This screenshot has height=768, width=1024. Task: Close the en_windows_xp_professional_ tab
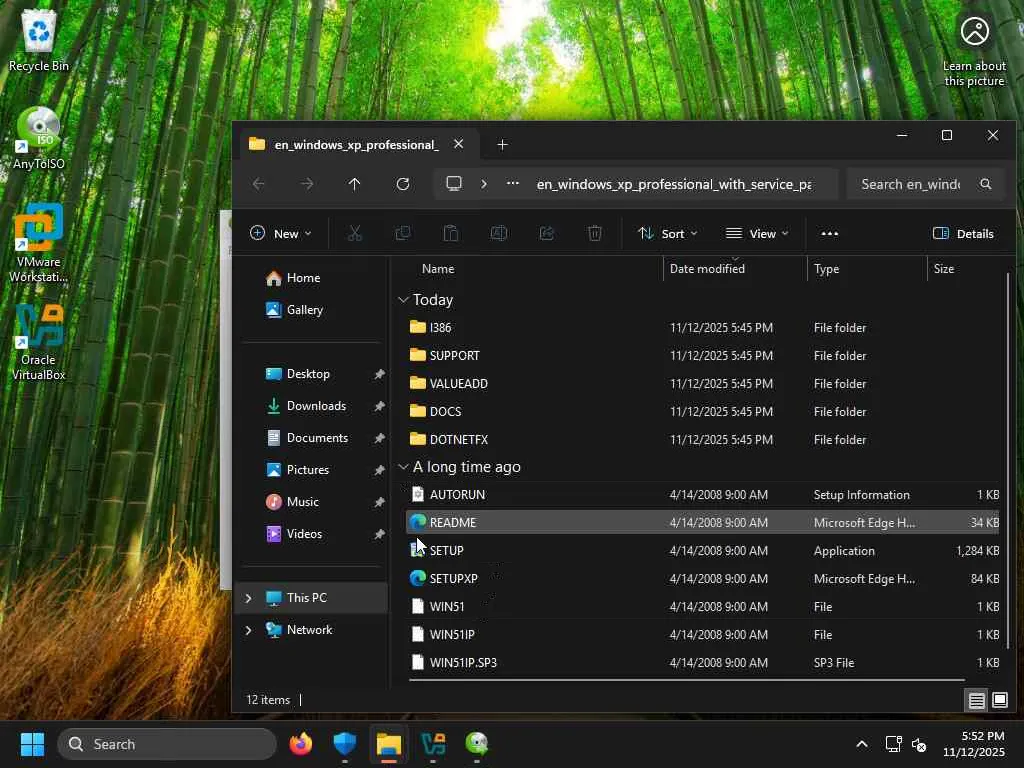(458, 144)
